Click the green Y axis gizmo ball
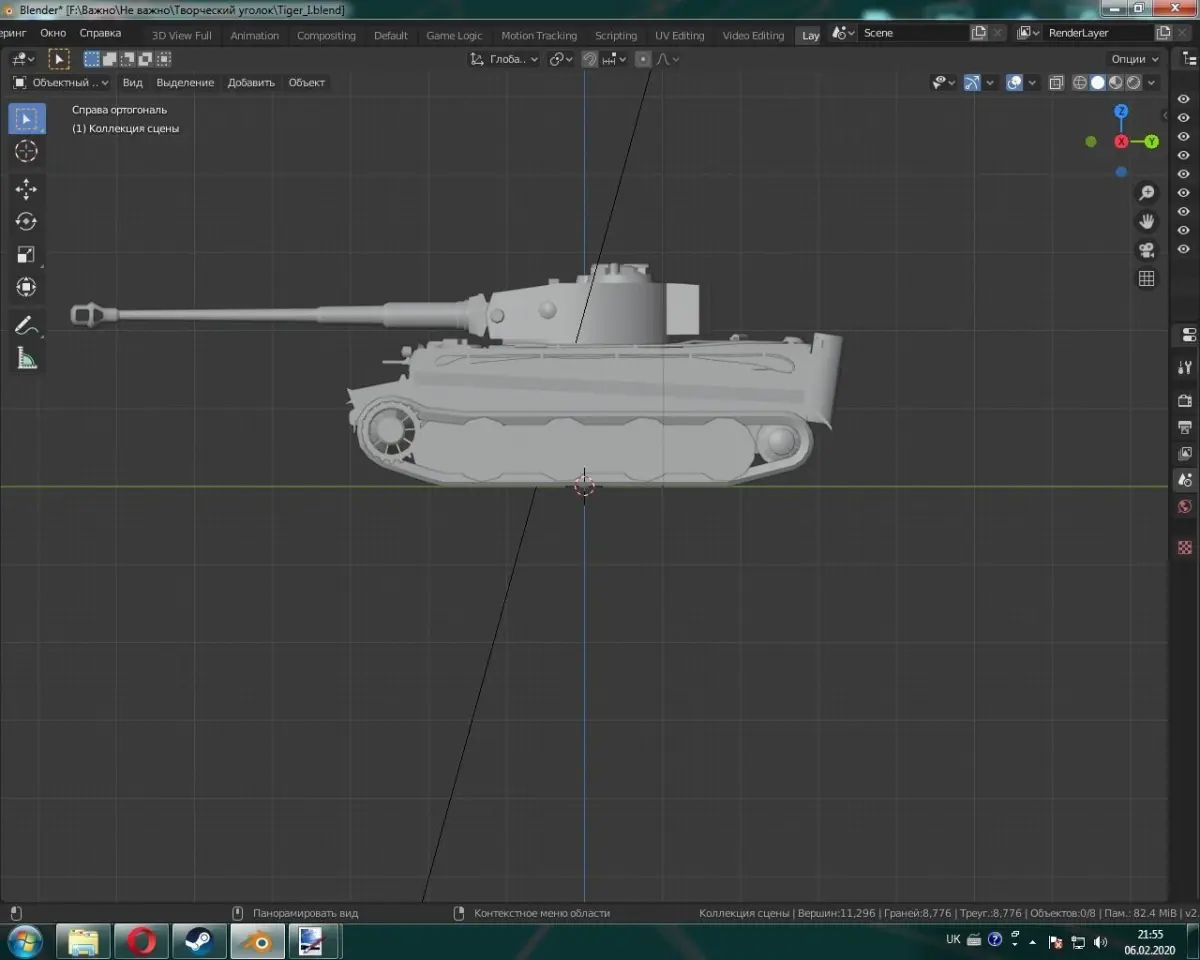 (1152, 142)
